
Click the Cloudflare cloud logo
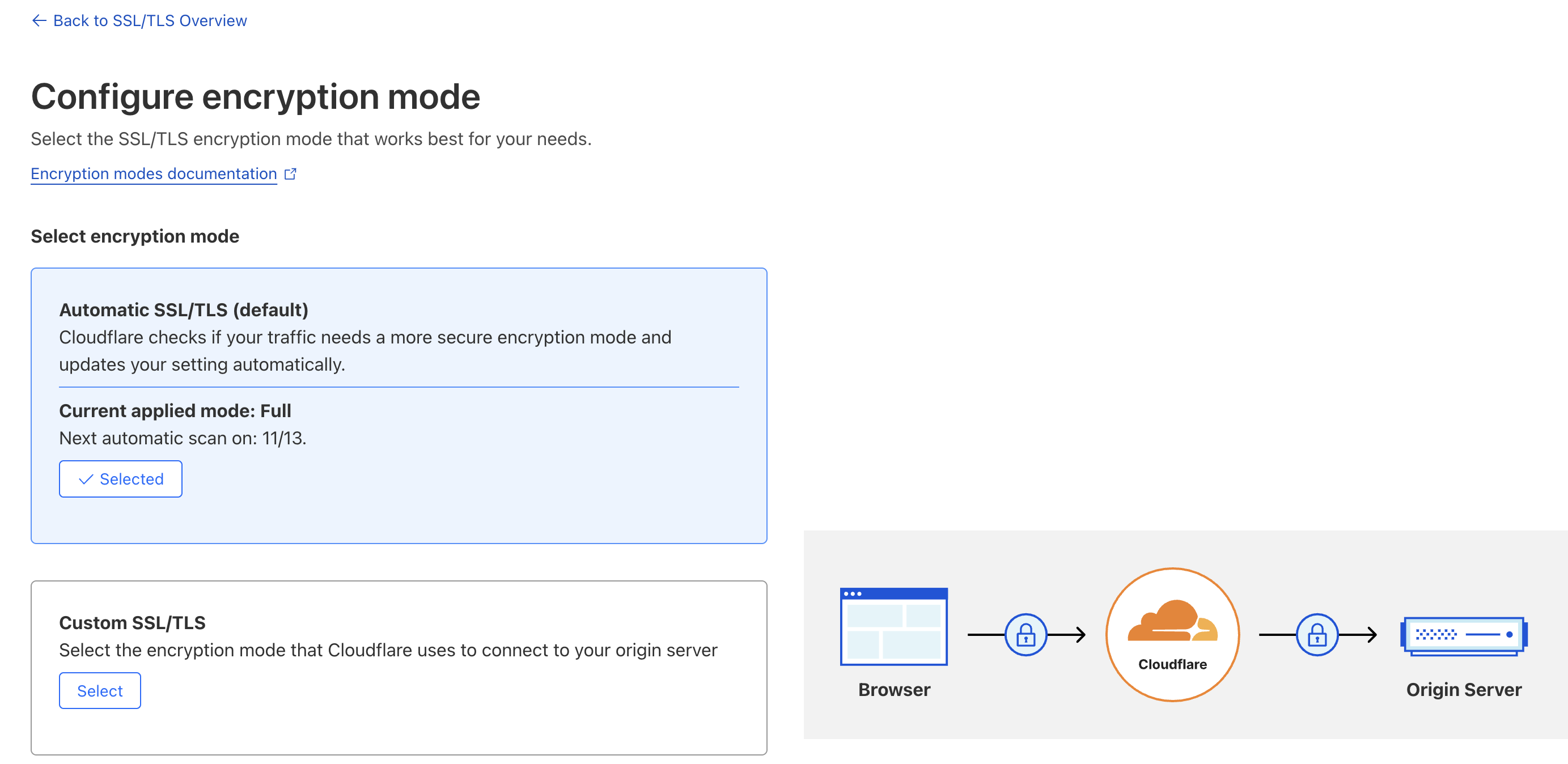pos(1172,622)
